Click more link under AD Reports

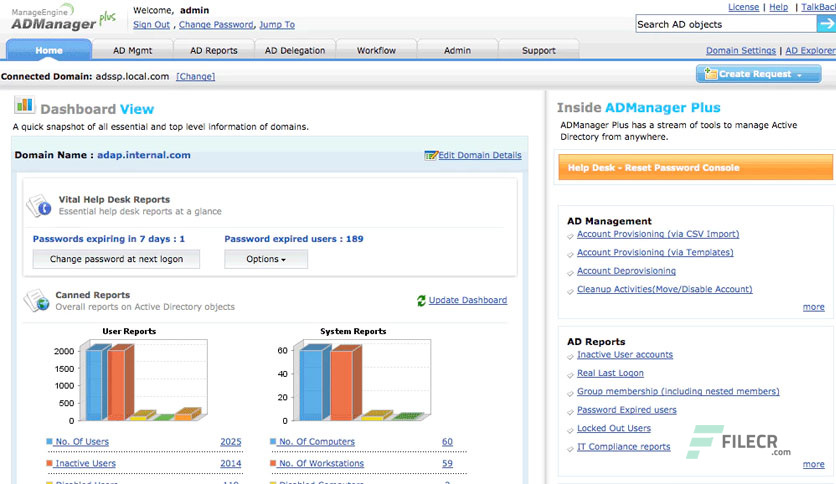pyautogui.click(x=814, y=464)
